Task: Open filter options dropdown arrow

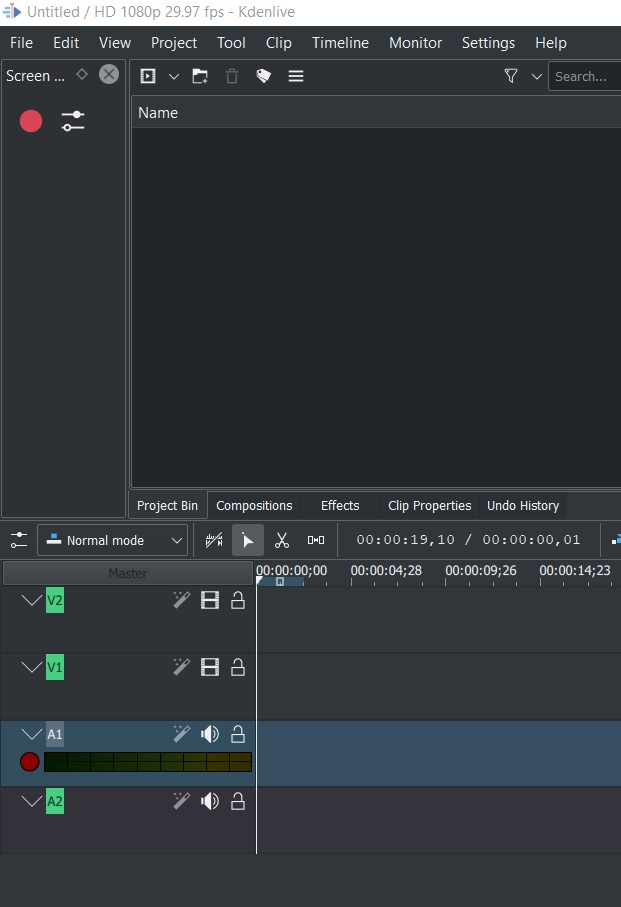Action: coord(537,76)
